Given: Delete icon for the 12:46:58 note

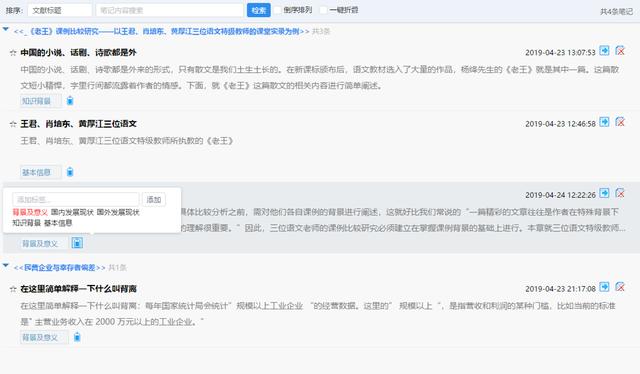Looking at the screenshot, I should 620,122.
